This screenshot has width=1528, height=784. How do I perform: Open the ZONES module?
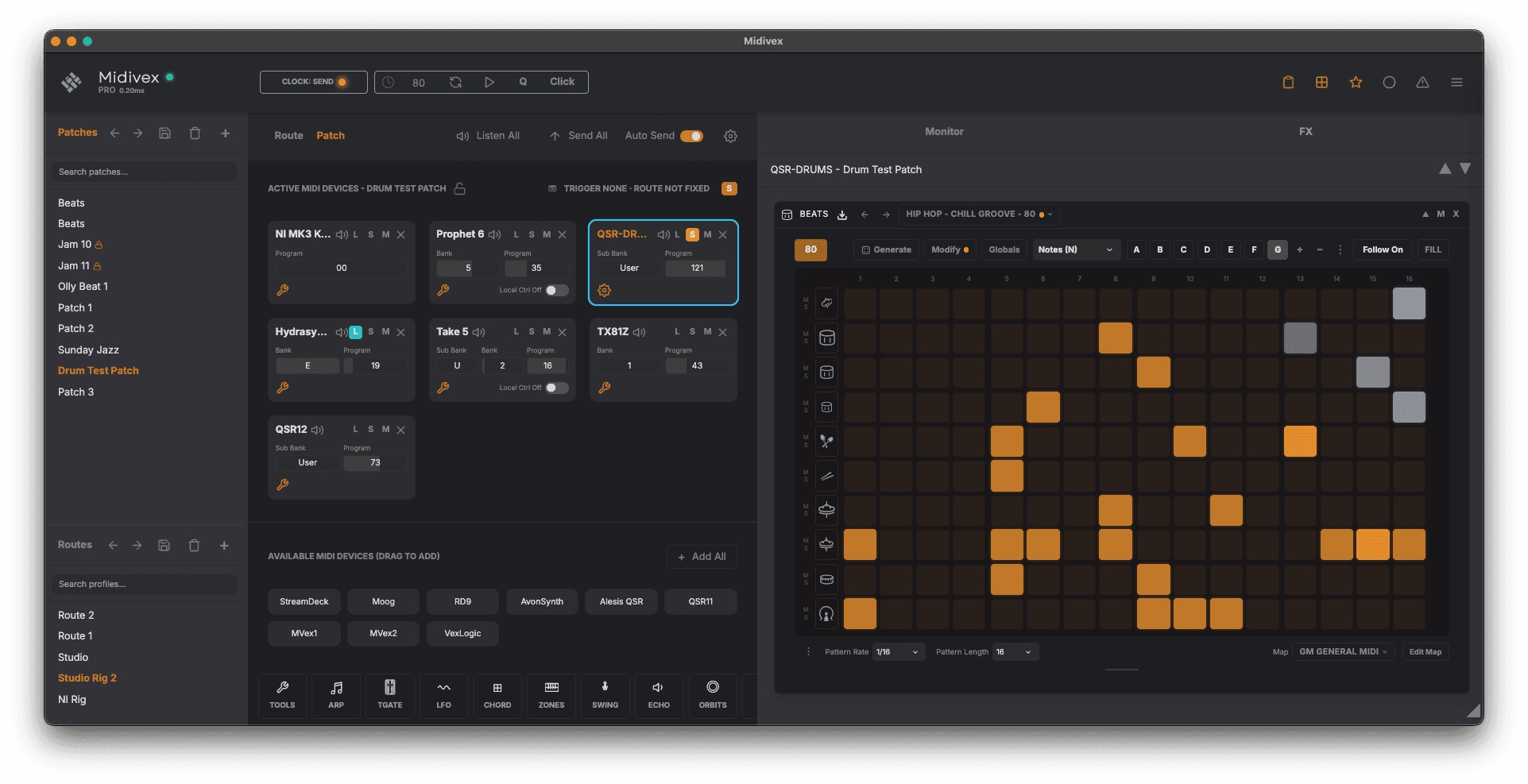(551, 695)
